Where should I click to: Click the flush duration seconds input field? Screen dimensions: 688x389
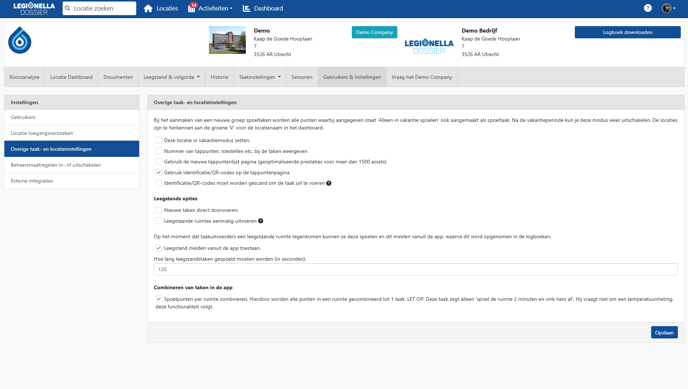tap(416, 269)
